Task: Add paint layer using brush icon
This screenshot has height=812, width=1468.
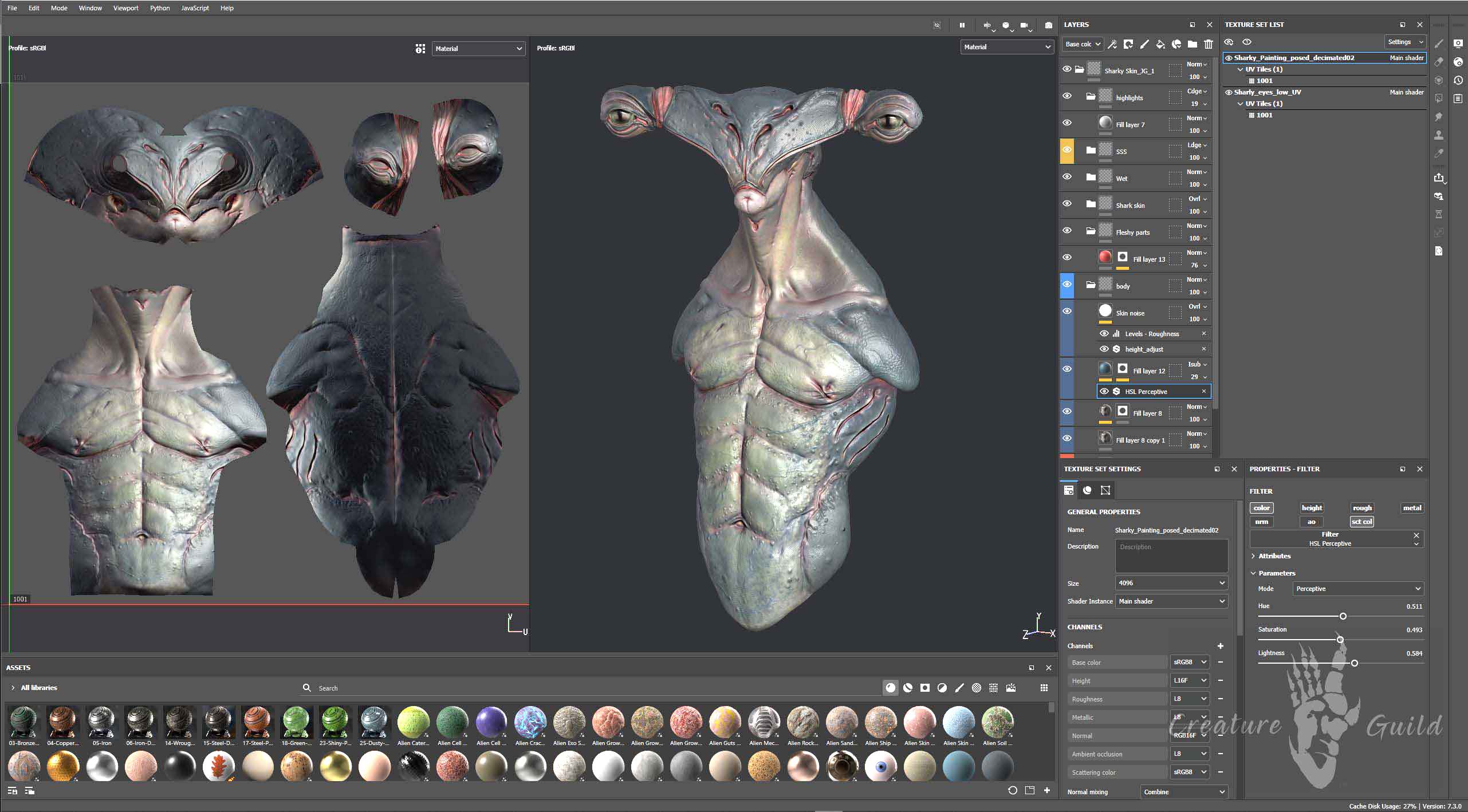Action: pos(1144,44)
